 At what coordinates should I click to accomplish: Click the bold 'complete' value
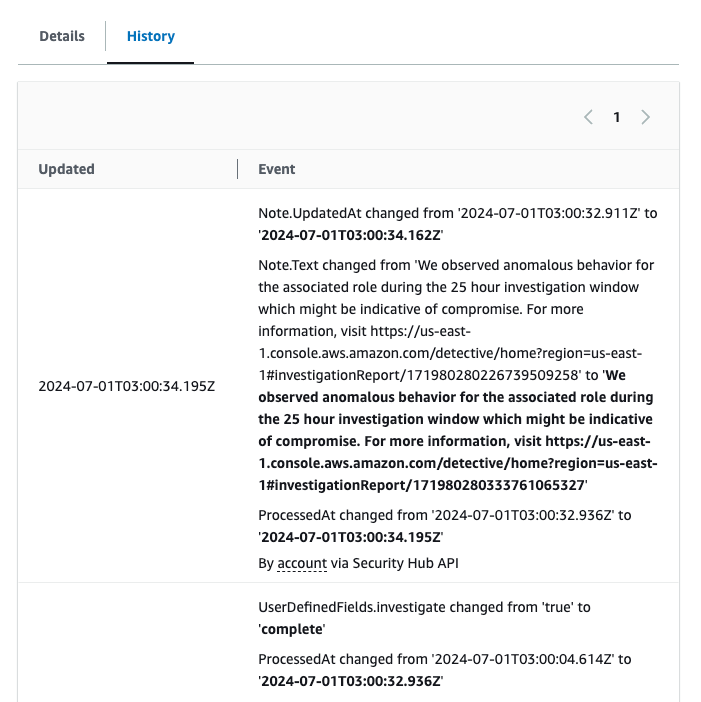[293, 629]
